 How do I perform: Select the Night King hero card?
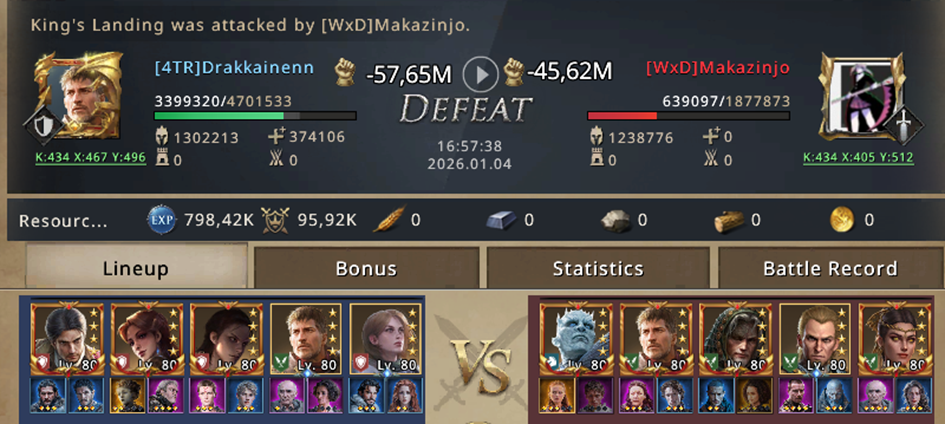[x=576, y=338]
